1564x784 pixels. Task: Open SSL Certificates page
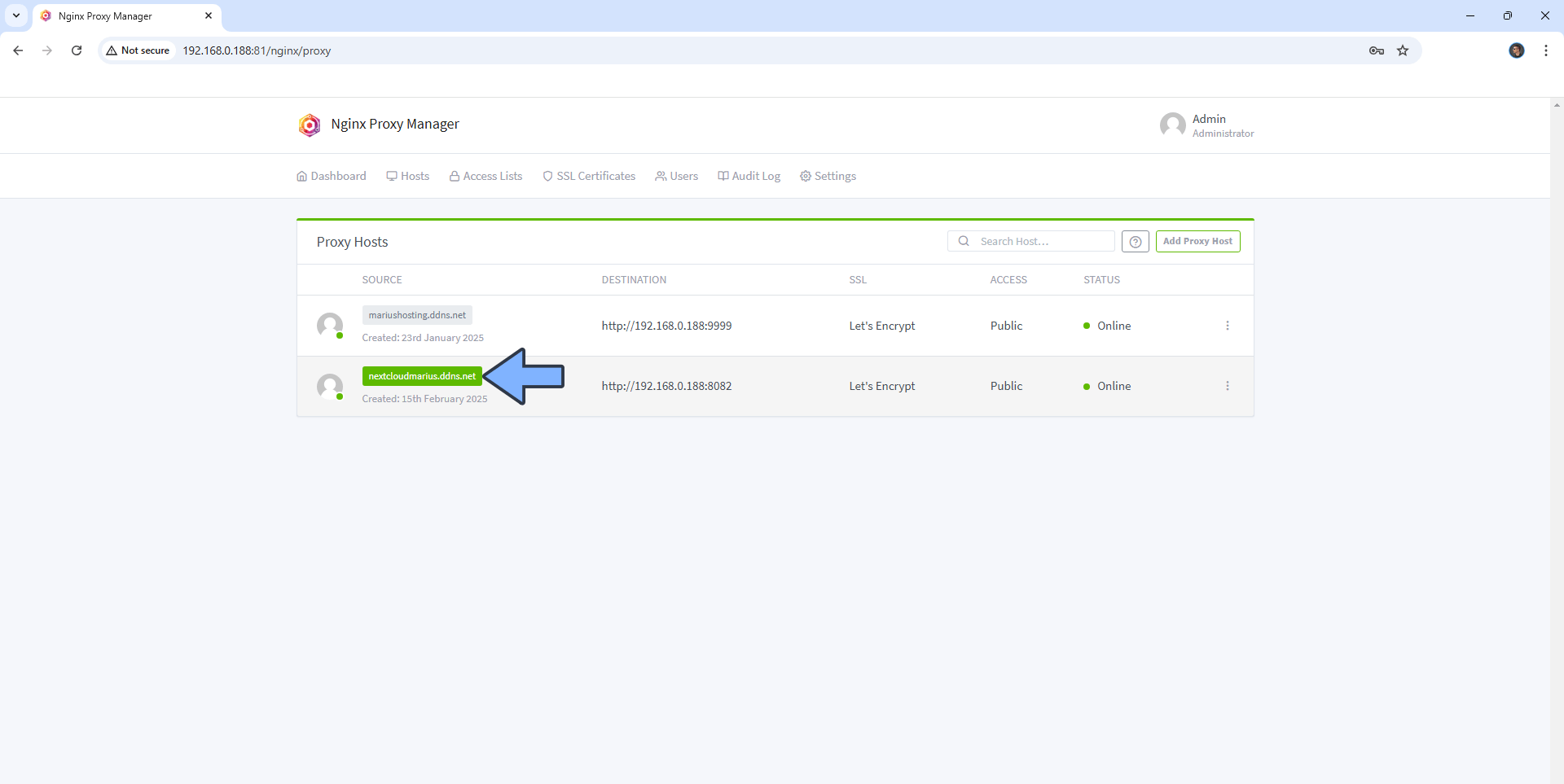[x=589, y=176]
